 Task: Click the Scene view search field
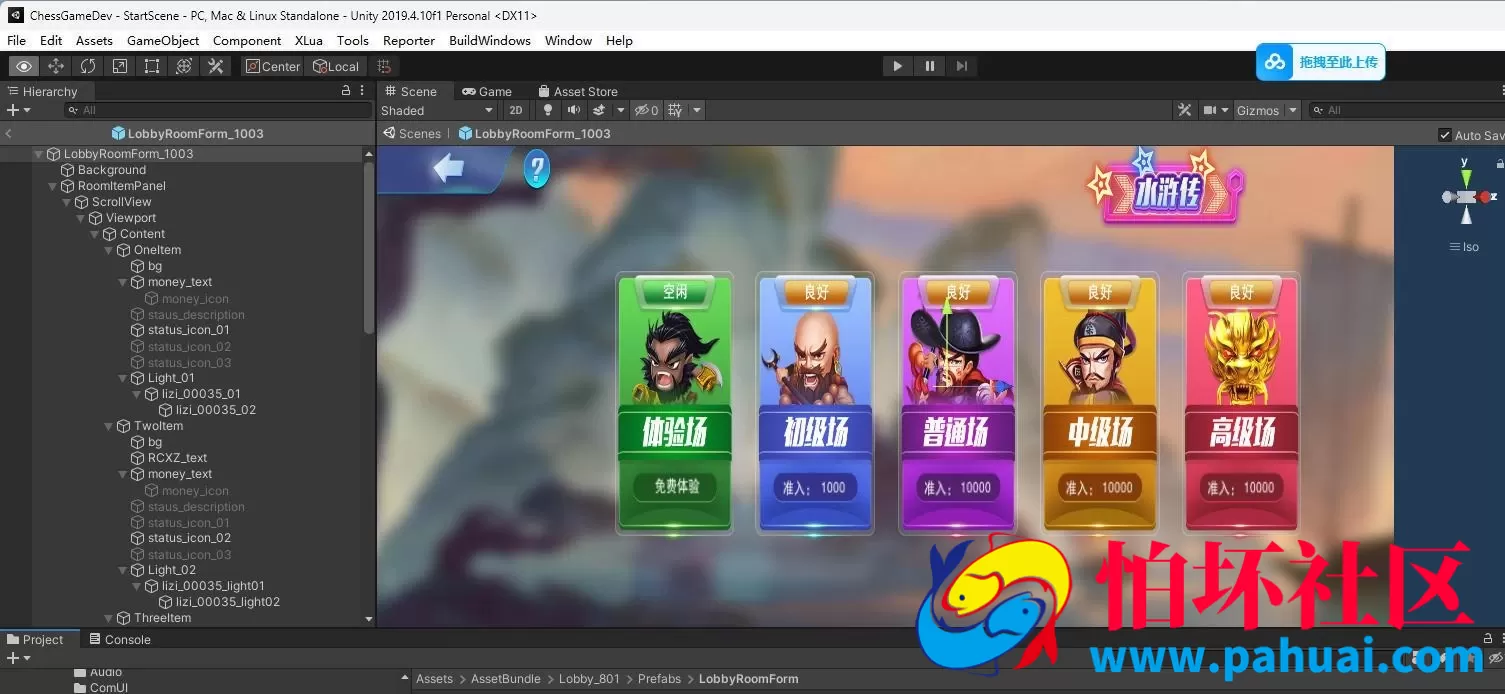coord(1407,110)
